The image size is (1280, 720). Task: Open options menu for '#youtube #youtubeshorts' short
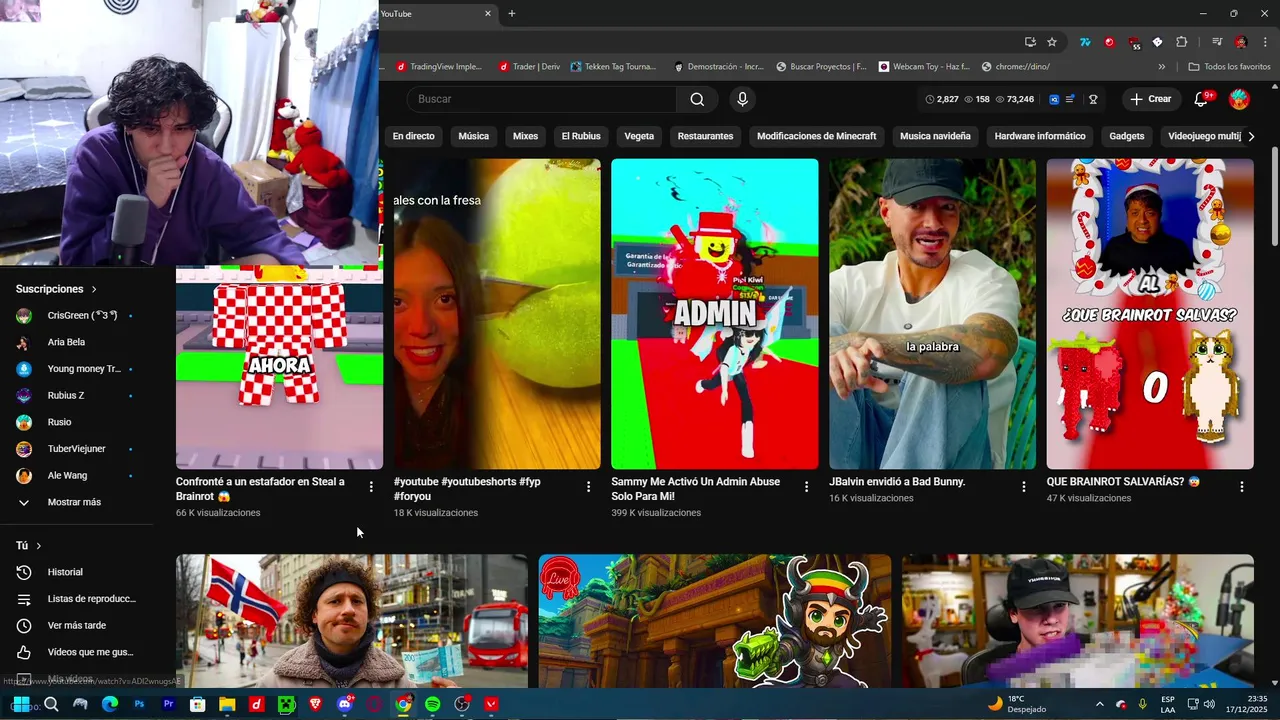pyautogui.click(x=588, y=487)
